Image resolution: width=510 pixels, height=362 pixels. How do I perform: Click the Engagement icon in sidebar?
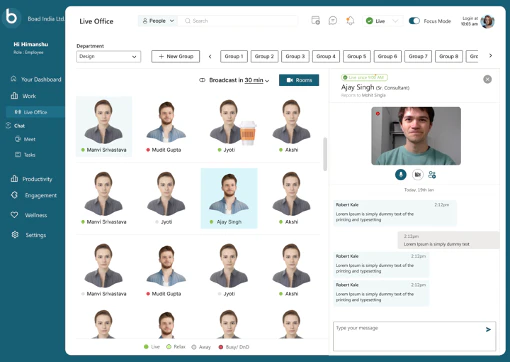[x=14, y=195]
